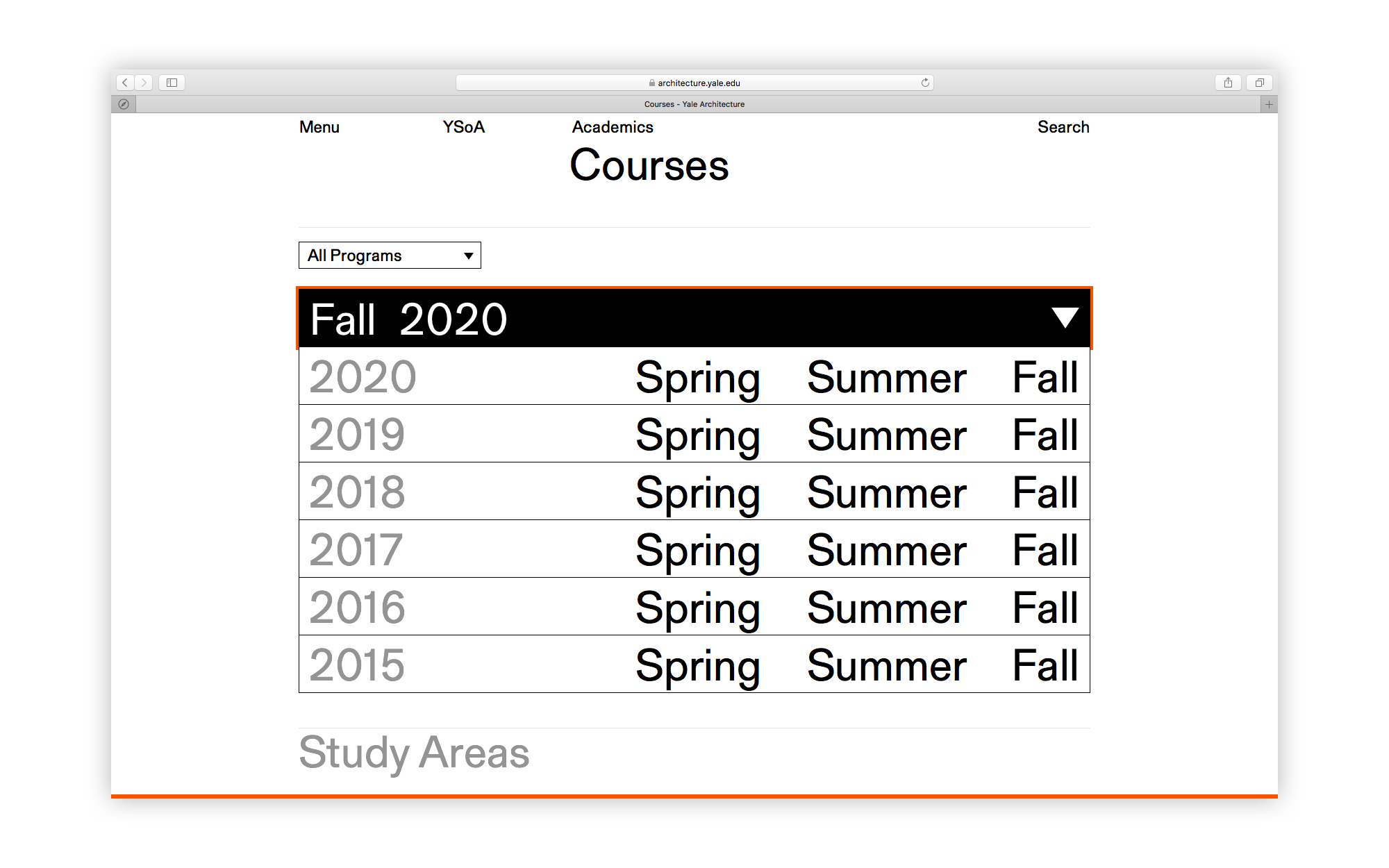The width and height of the screenshot is (1389, 868).
Task: Show all tabs overview icon
Action: click(1259, 83)
